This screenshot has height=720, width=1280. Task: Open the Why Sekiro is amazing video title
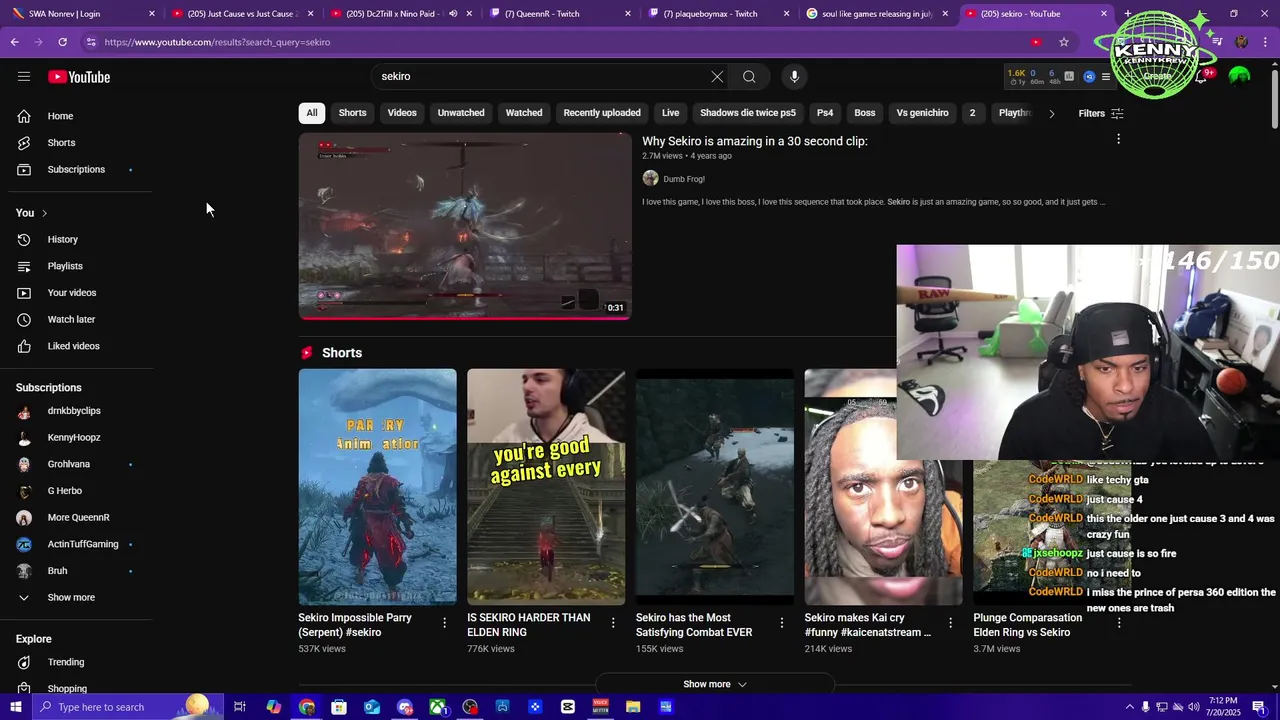755,141
